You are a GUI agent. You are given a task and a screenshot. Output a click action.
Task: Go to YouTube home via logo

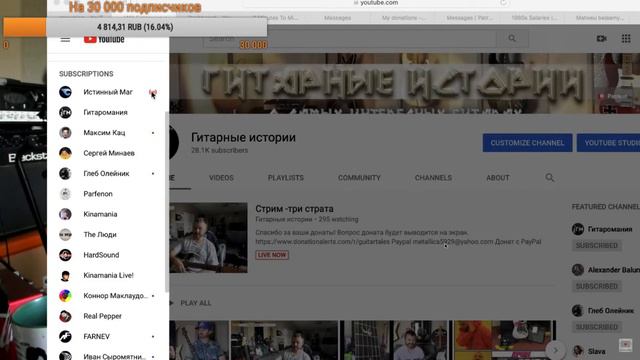[104, 39]
